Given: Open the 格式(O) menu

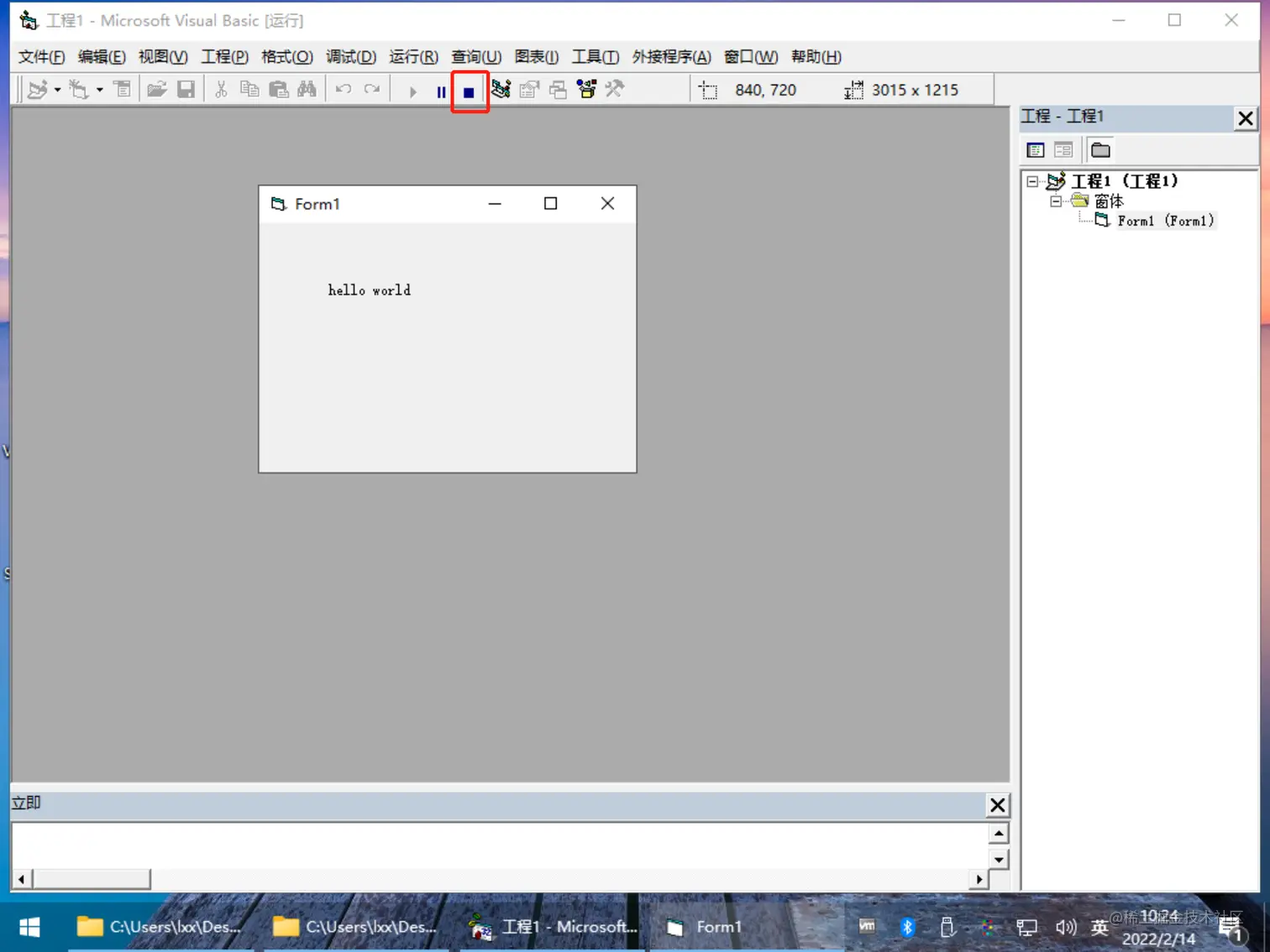Looking at the screenshot, I should [x=287, y=56].
